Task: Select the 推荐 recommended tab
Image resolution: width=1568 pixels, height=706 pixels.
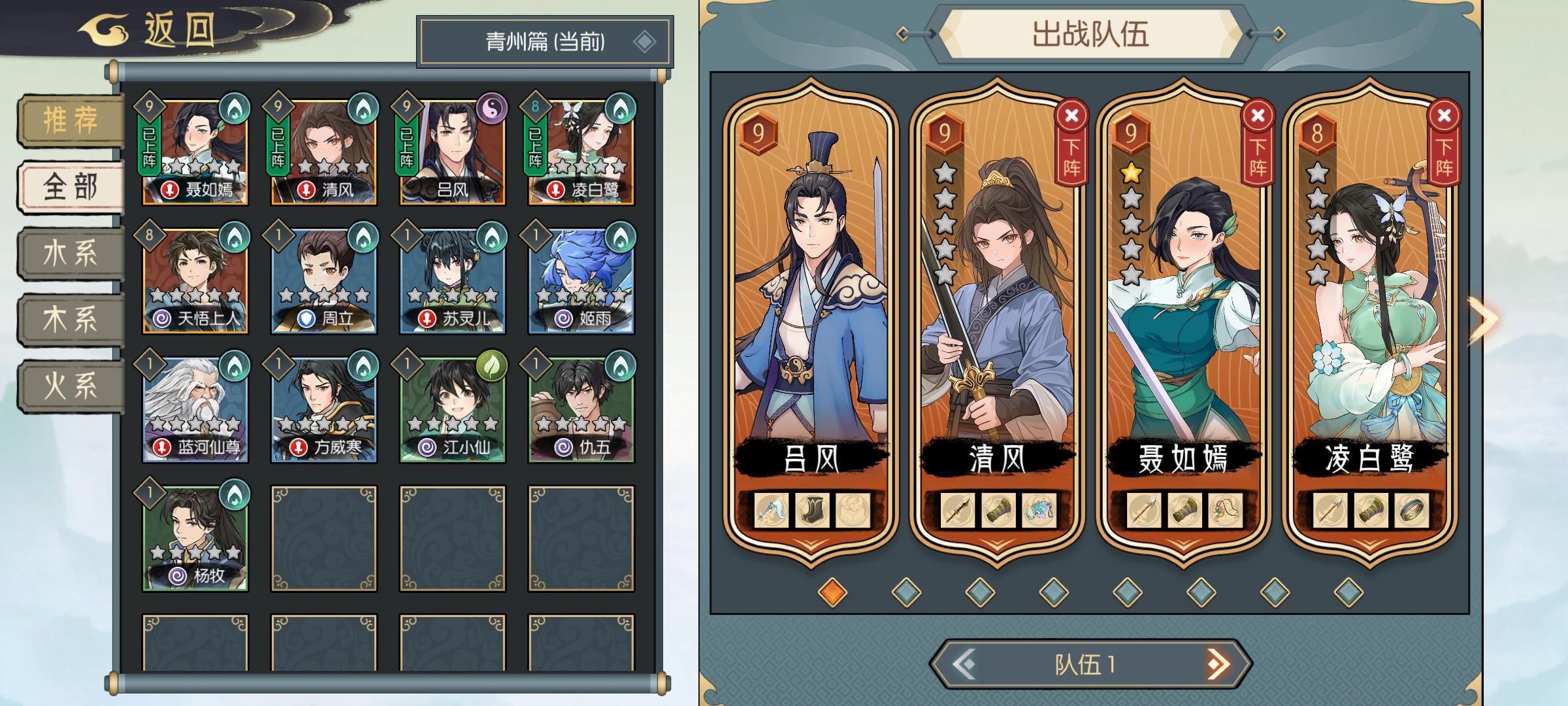Action: [71, 120]
